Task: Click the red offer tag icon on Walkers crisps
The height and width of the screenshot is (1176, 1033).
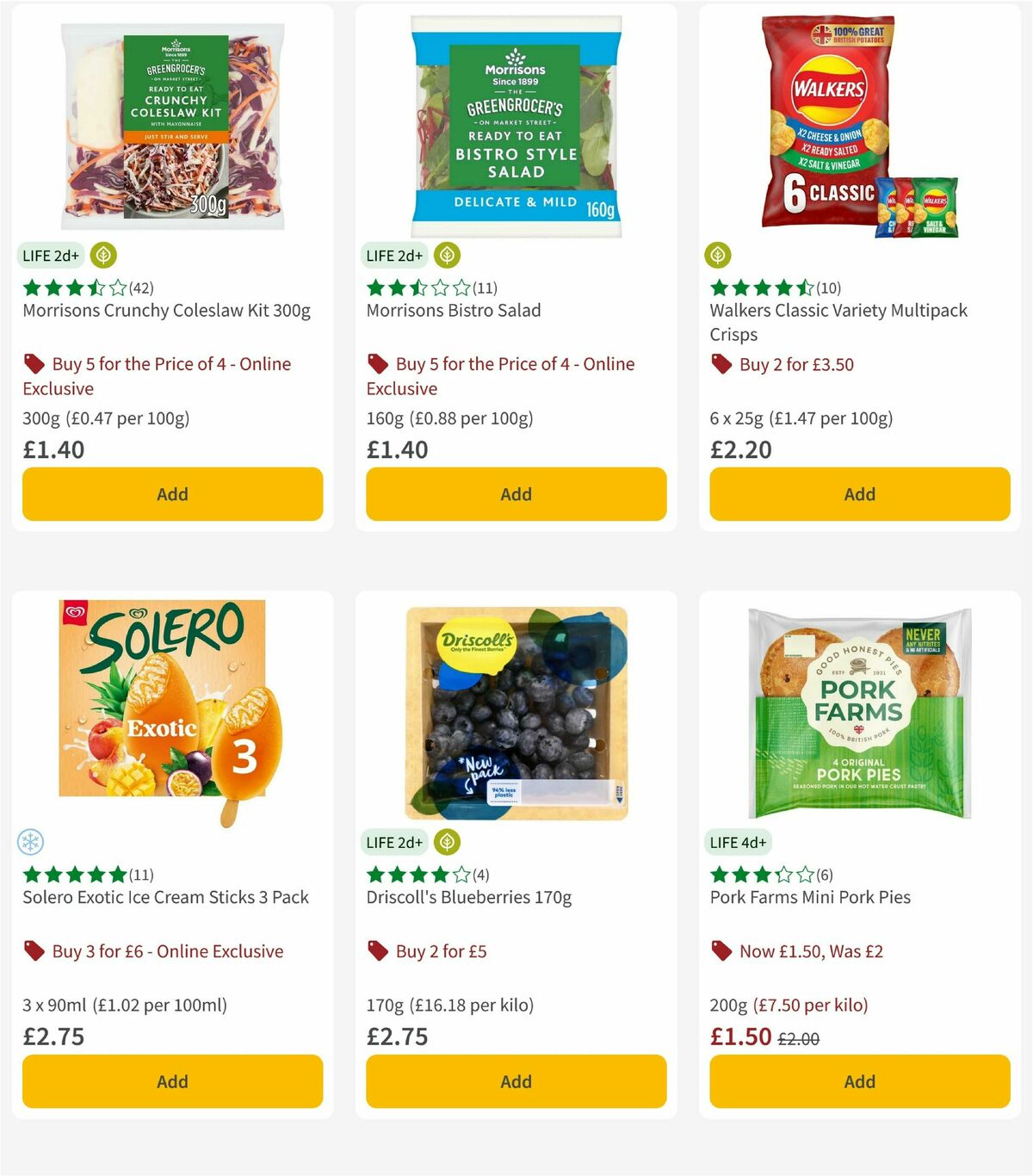Action: click(721, 363)
